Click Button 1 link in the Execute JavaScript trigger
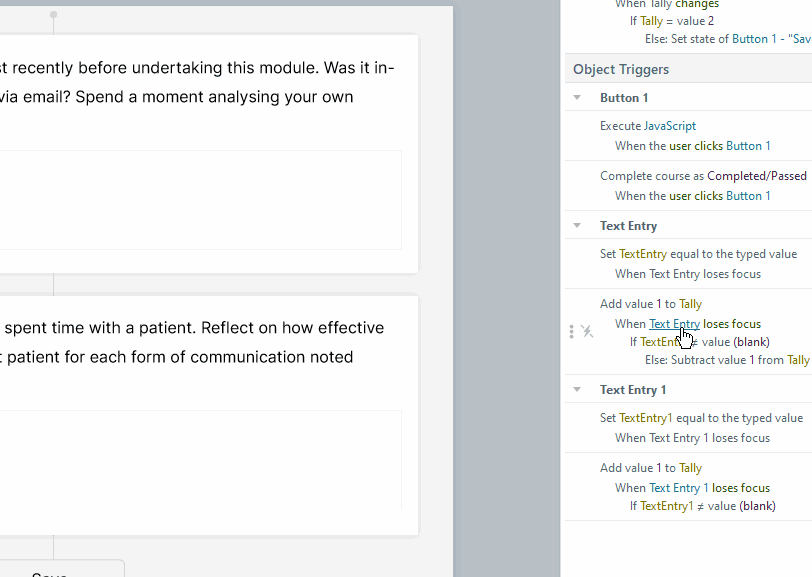 click(x=748, y=146)
